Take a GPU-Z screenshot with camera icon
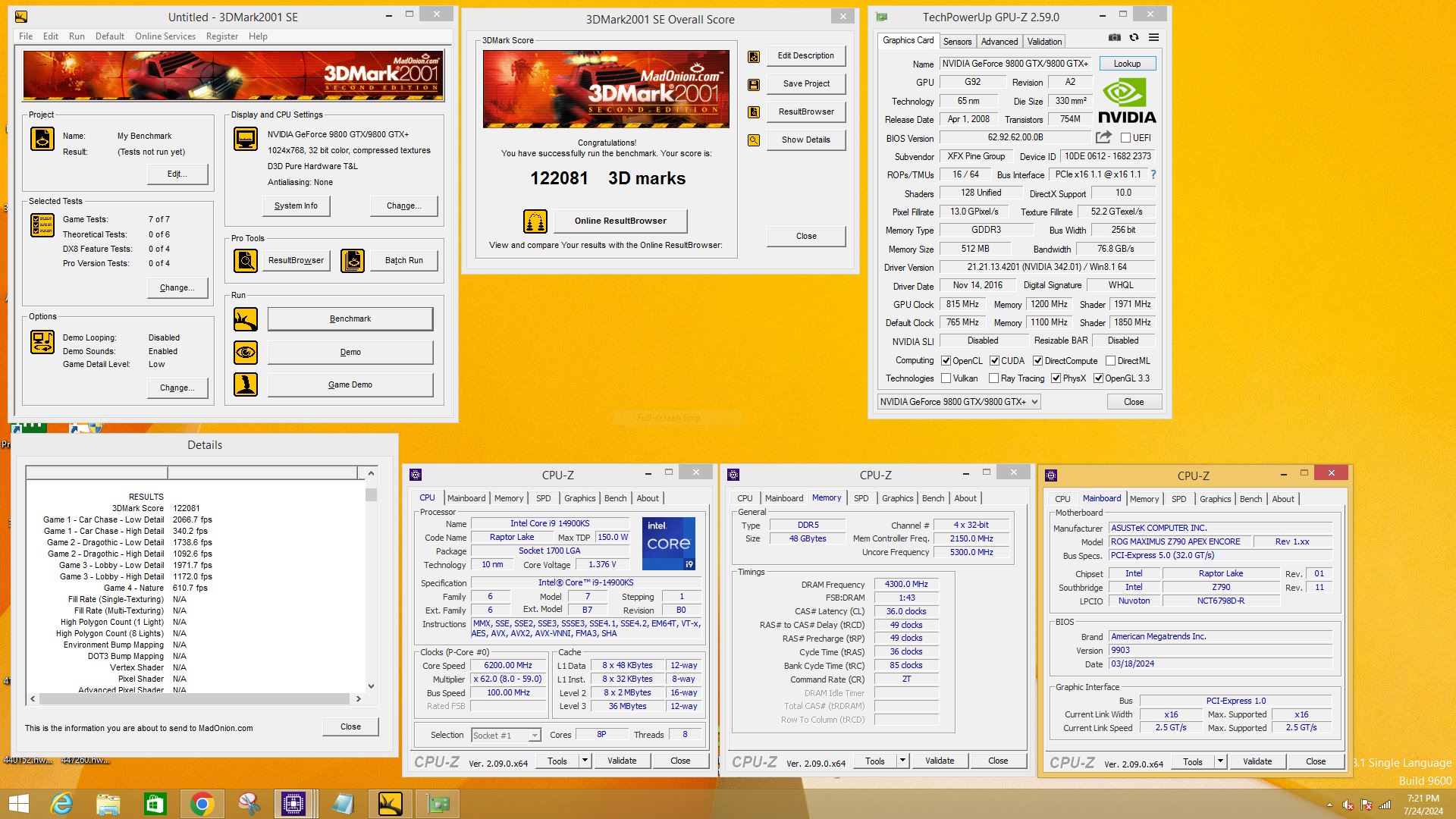 coord(1114,37)
